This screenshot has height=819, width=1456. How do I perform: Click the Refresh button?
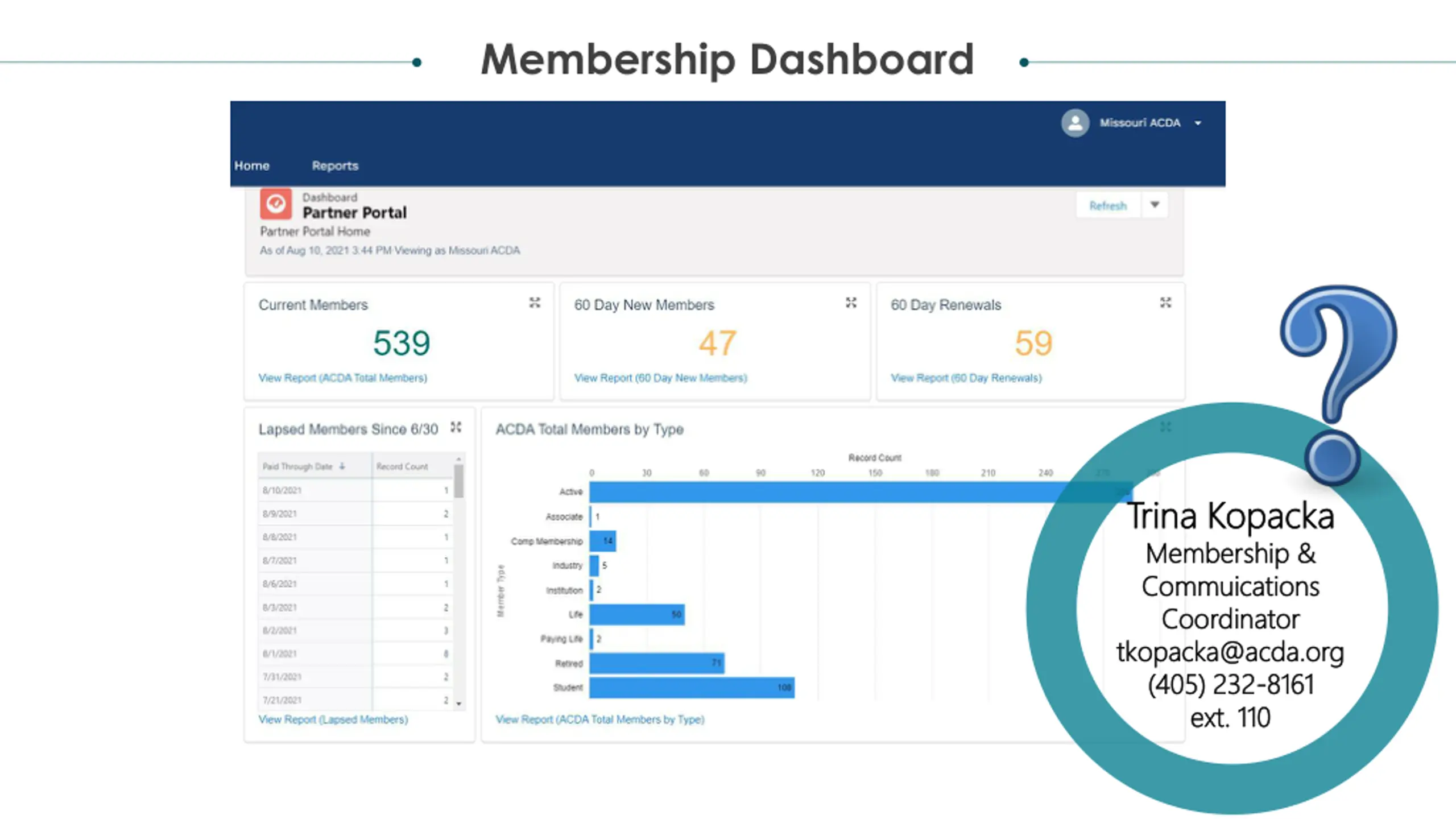(x=1108, y=205)
